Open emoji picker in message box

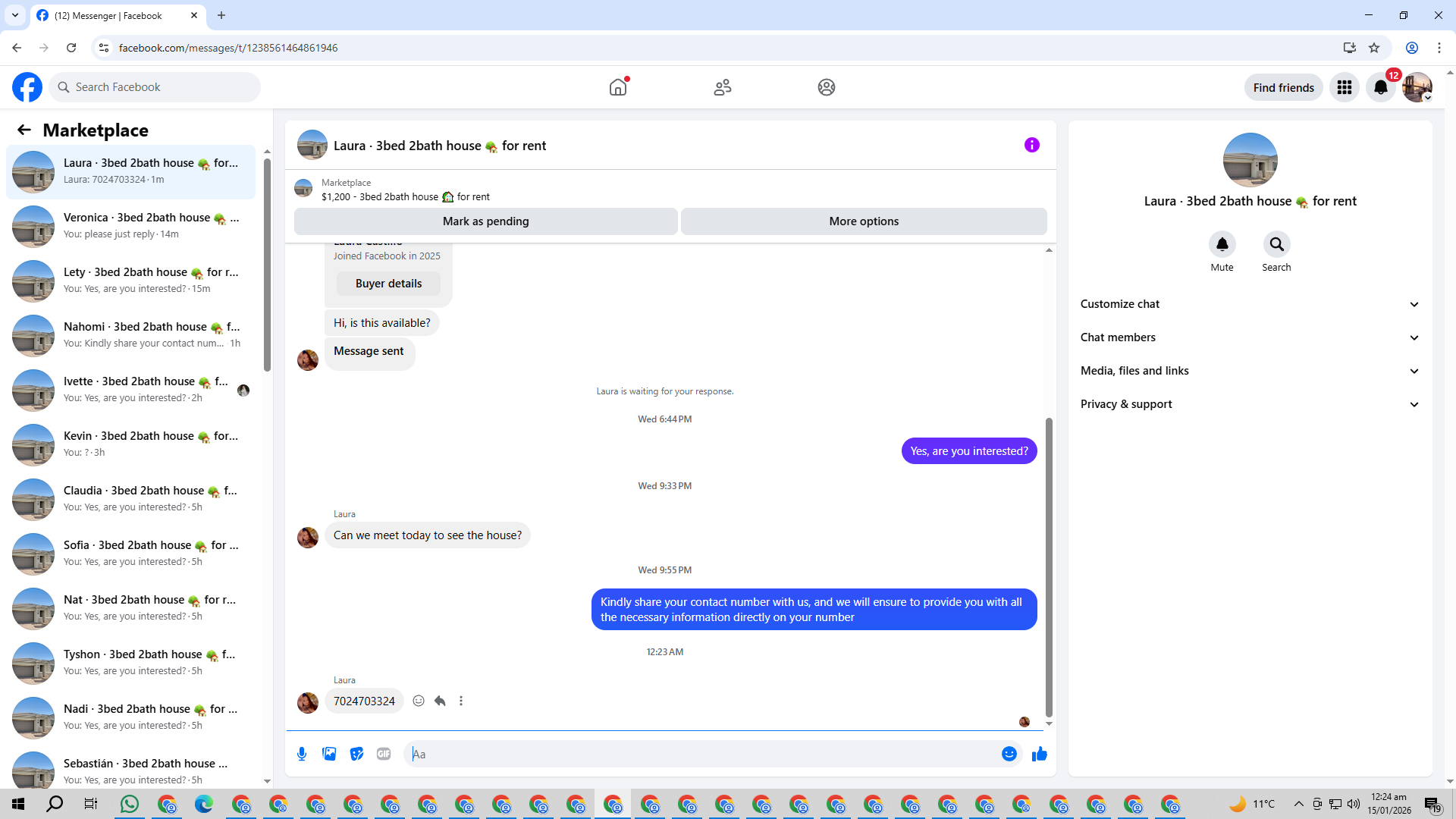coord(1009,754)
